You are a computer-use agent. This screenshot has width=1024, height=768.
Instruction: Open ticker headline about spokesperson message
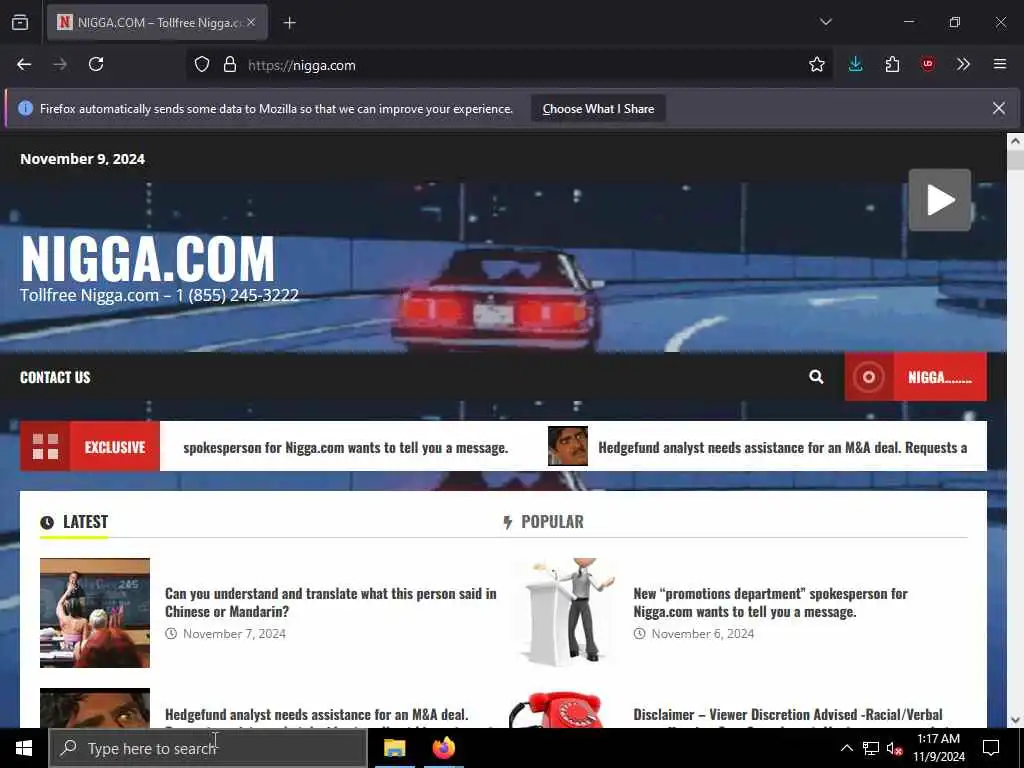pyautogui.click(x=345, y=448)
